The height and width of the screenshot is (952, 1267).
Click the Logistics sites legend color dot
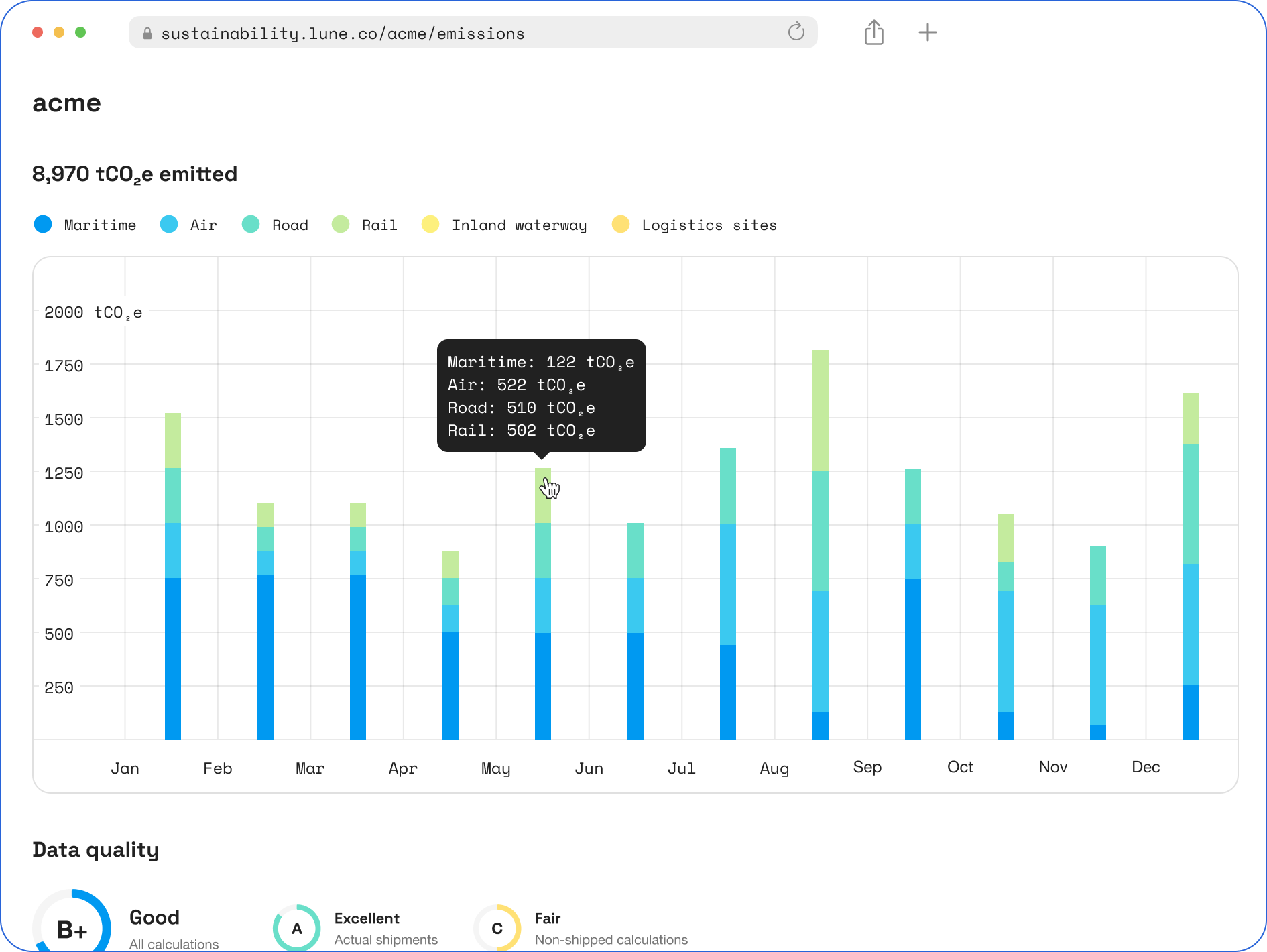point(621,225)
